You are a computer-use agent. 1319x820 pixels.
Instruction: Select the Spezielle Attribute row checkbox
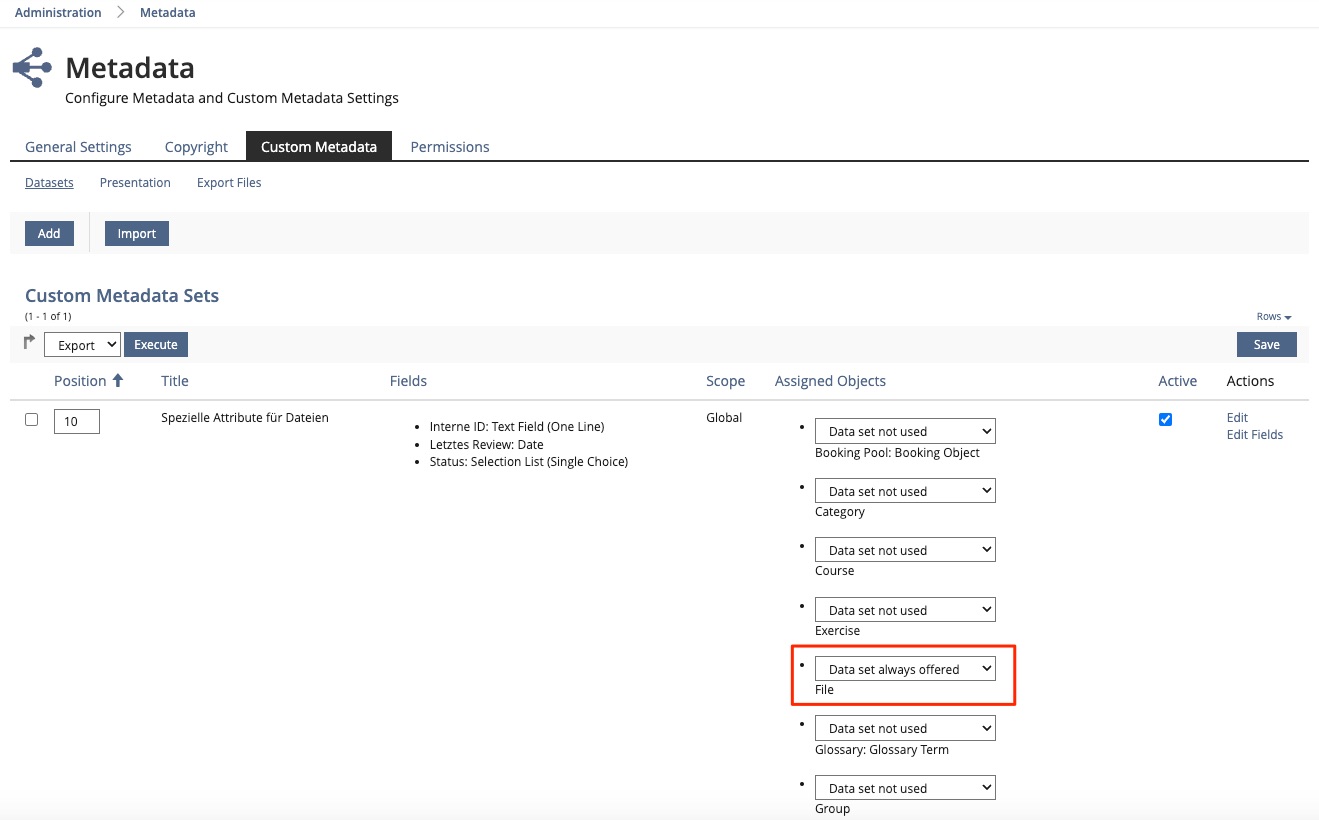pyautogui.click(x=31, y=420)
